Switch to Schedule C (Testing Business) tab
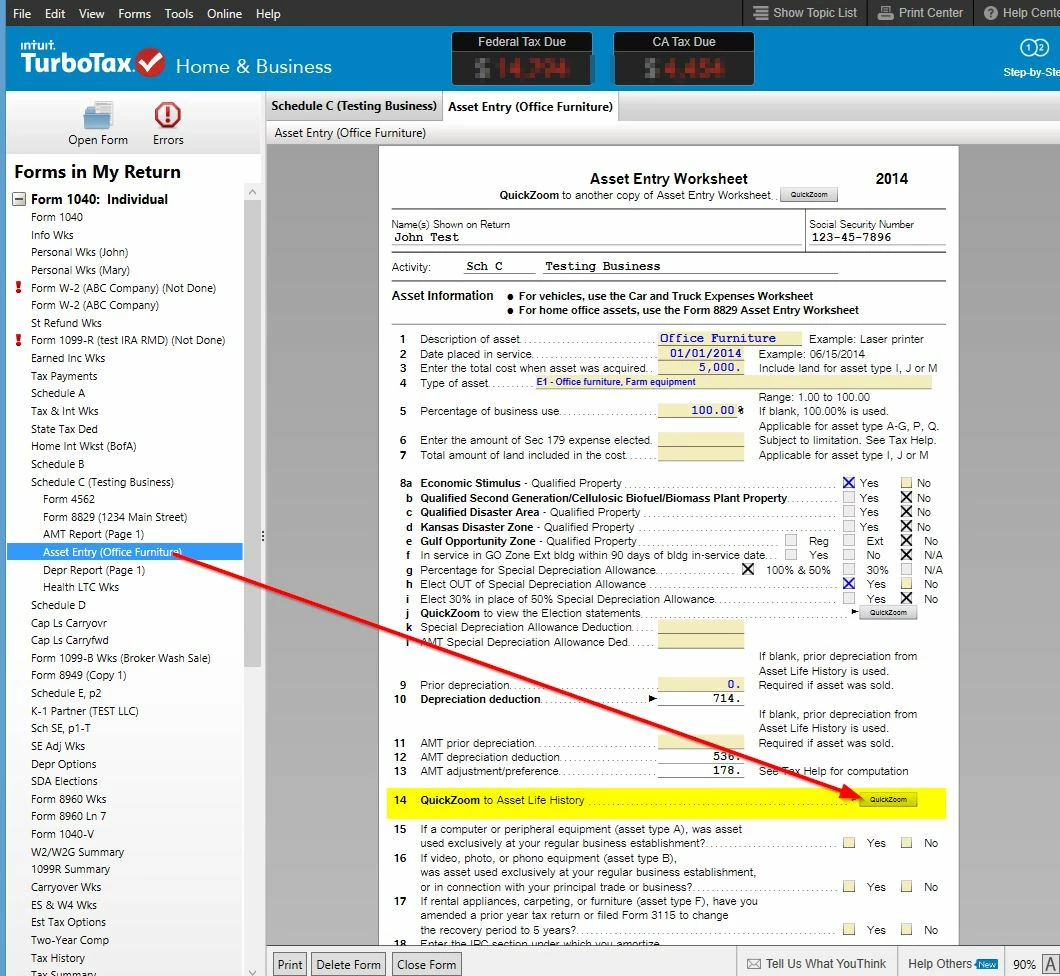This screenshot has height=976, width=1060. [354, 106]
